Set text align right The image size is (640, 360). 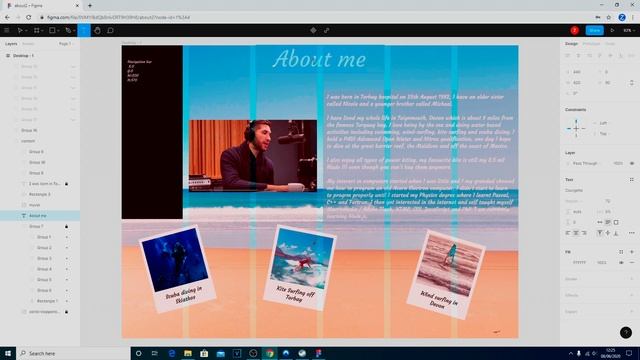click(x=584, y=233)
